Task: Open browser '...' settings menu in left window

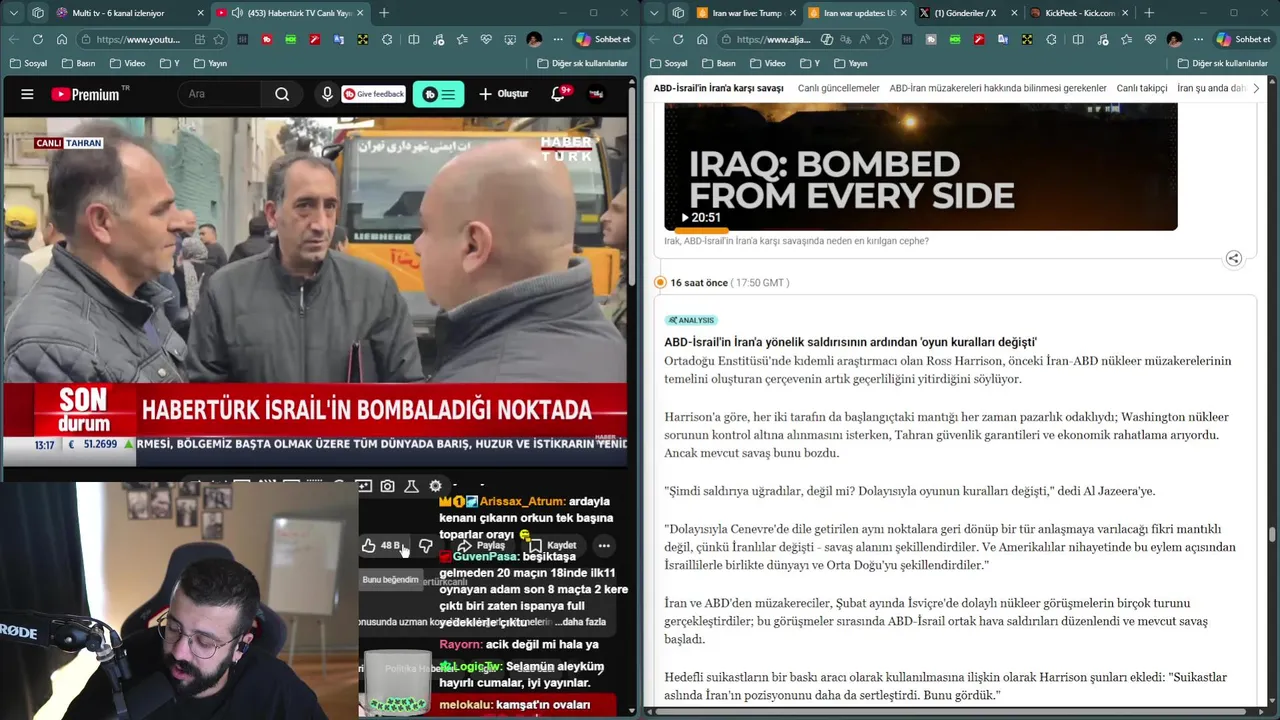Action: point(558,39)
